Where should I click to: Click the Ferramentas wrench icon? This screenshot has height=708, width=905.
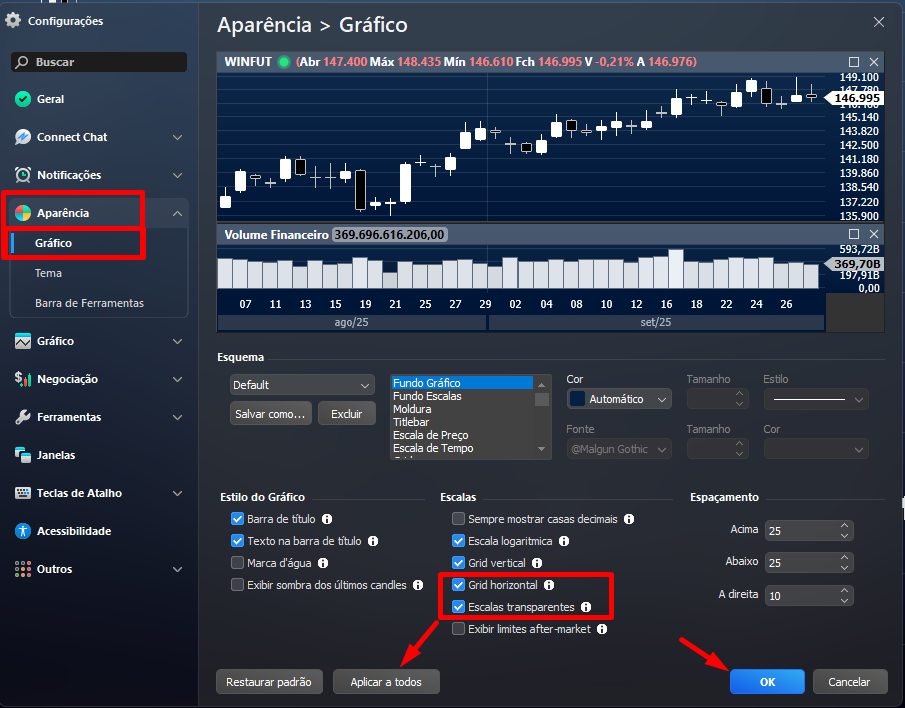(x=23, y=417)
